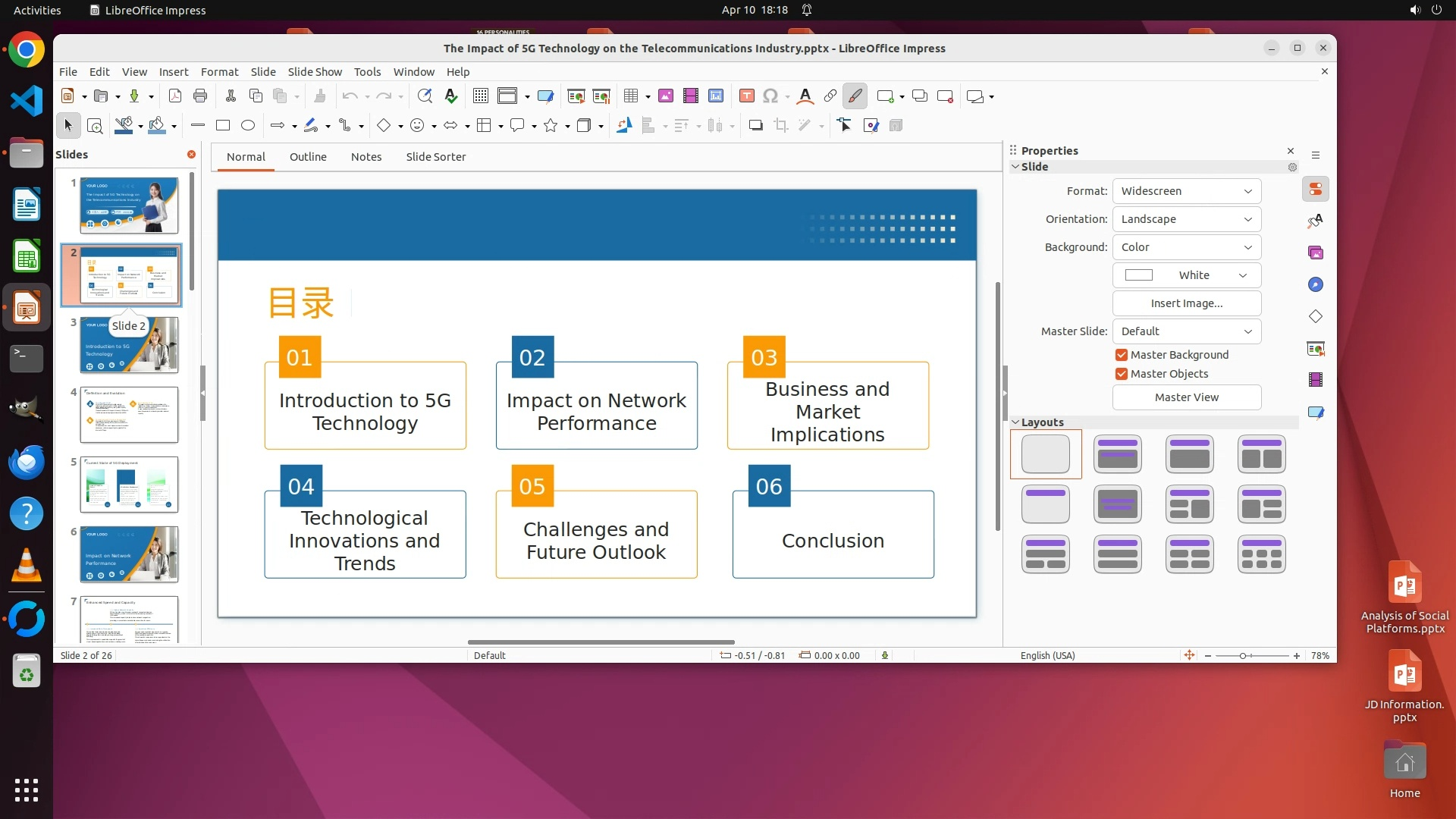
Task: Click the Print icon in toolbar
Action: click(x=200, y=96)
